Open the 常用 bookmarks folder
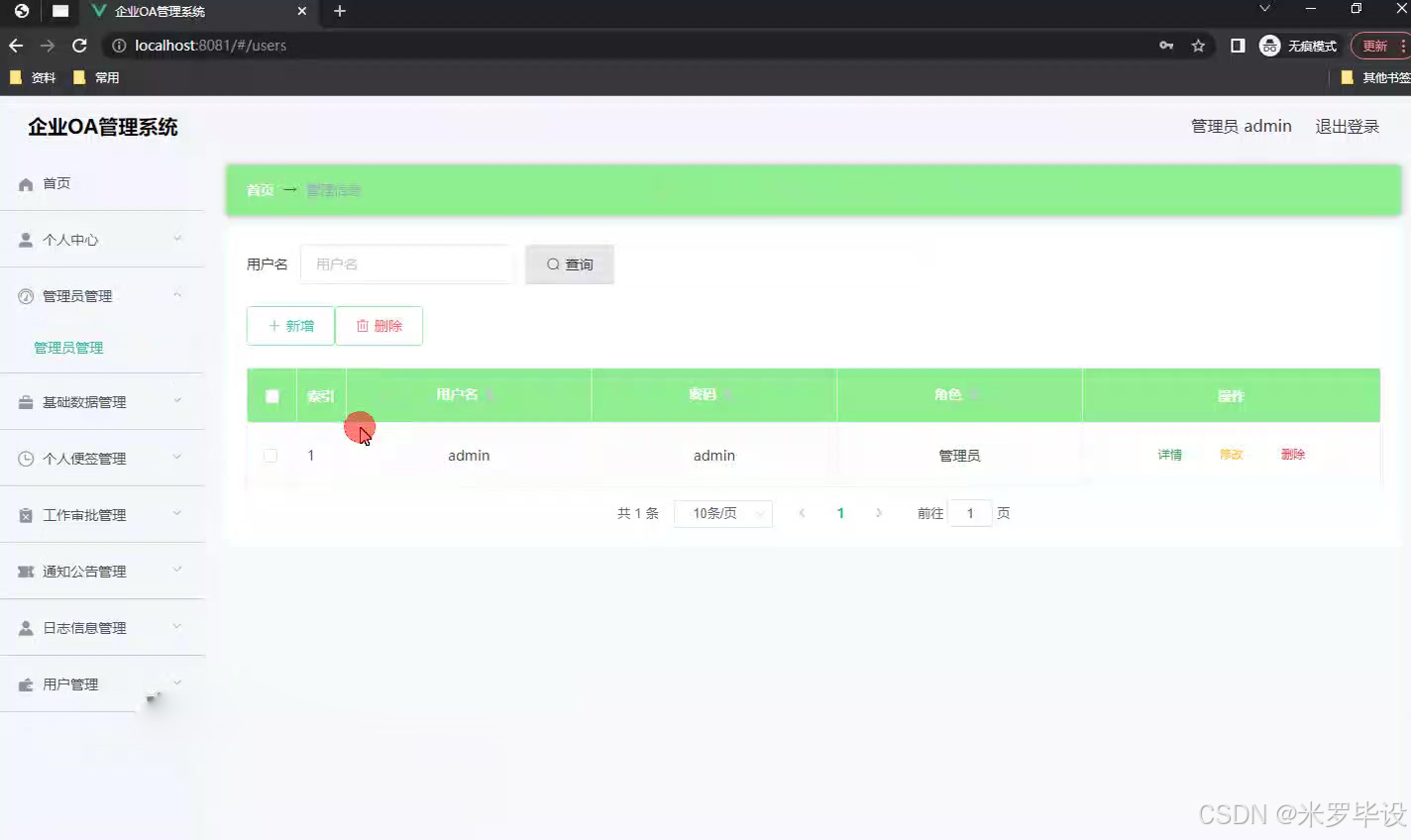 click(96, 77)
